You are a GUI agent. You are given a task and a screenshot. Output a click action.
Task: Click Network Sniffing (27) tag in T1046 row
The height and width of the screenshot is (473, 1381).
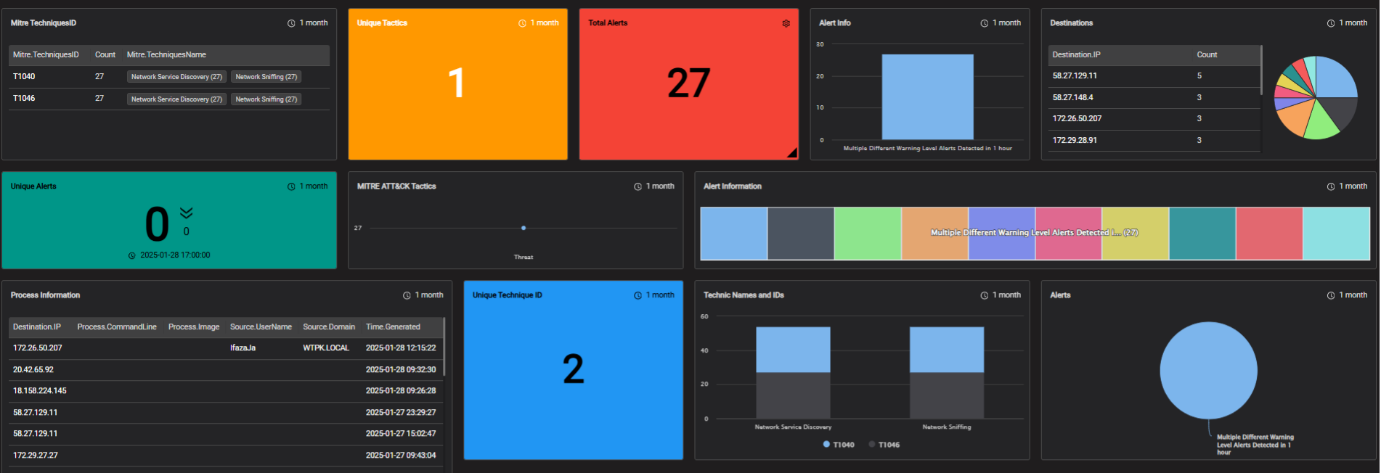pos(267,99)
